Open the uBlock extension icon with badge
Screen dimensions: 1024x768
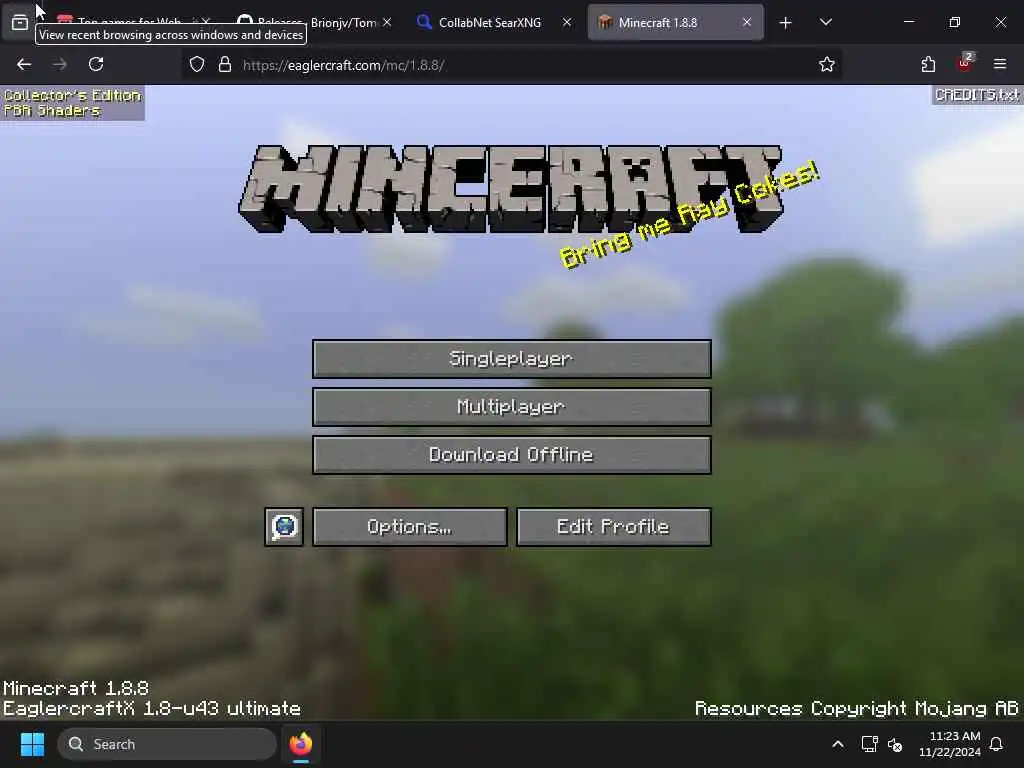click(x=965, y=63)
